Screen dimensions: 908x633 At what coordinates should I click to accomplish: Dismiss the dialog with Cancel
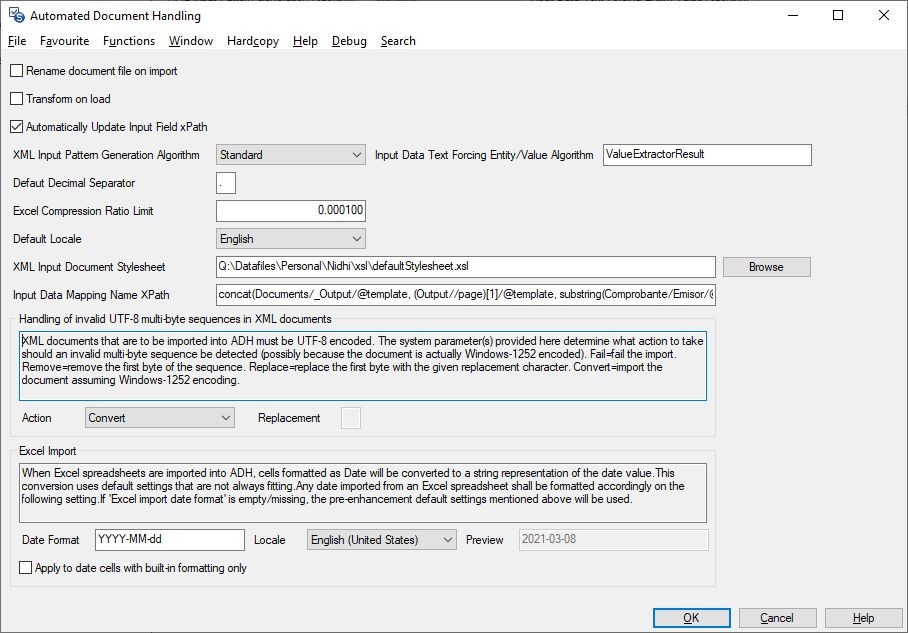click(x=777, y=618)
